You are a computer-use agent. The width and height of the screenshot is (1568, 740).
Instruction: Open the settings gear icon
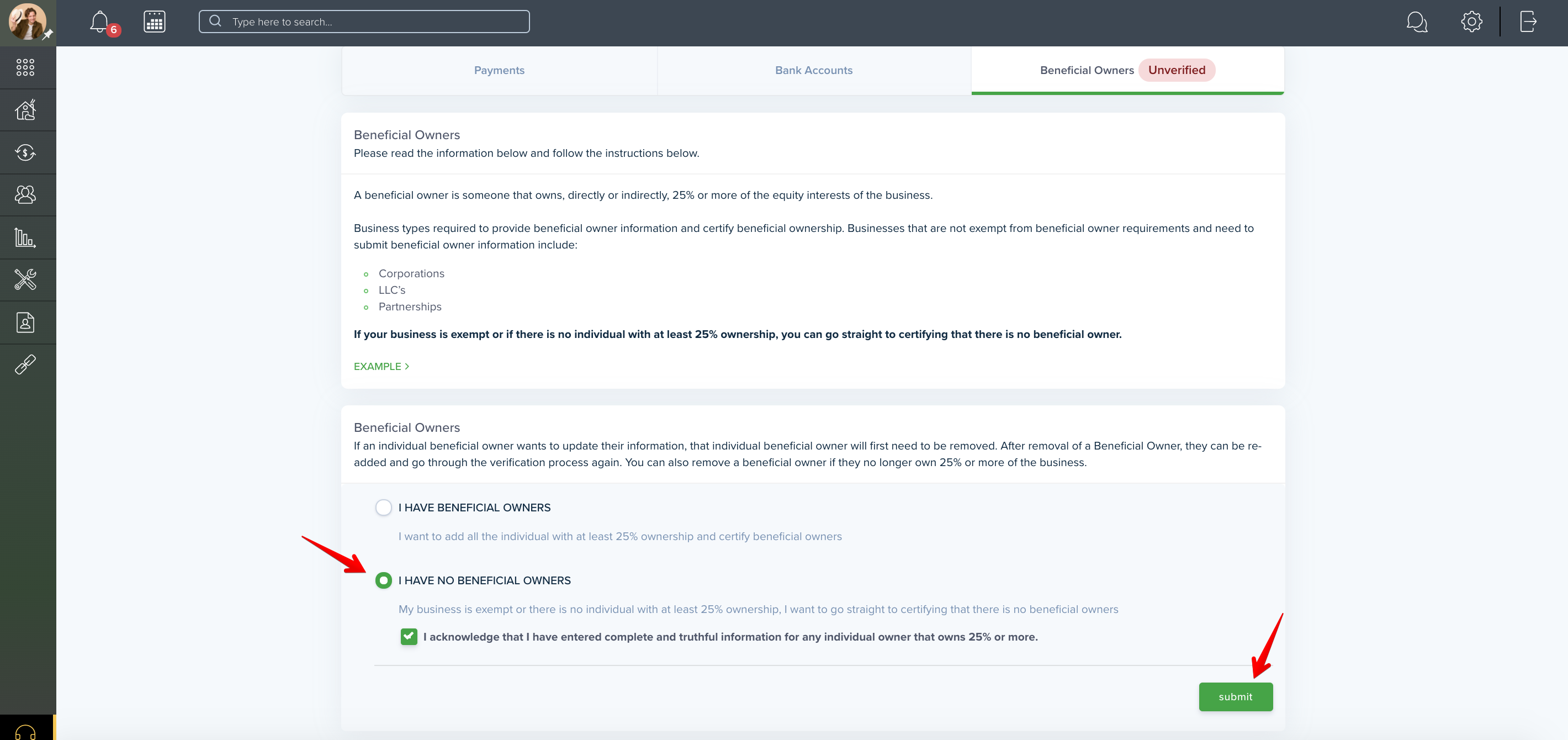pos(1471,22)
